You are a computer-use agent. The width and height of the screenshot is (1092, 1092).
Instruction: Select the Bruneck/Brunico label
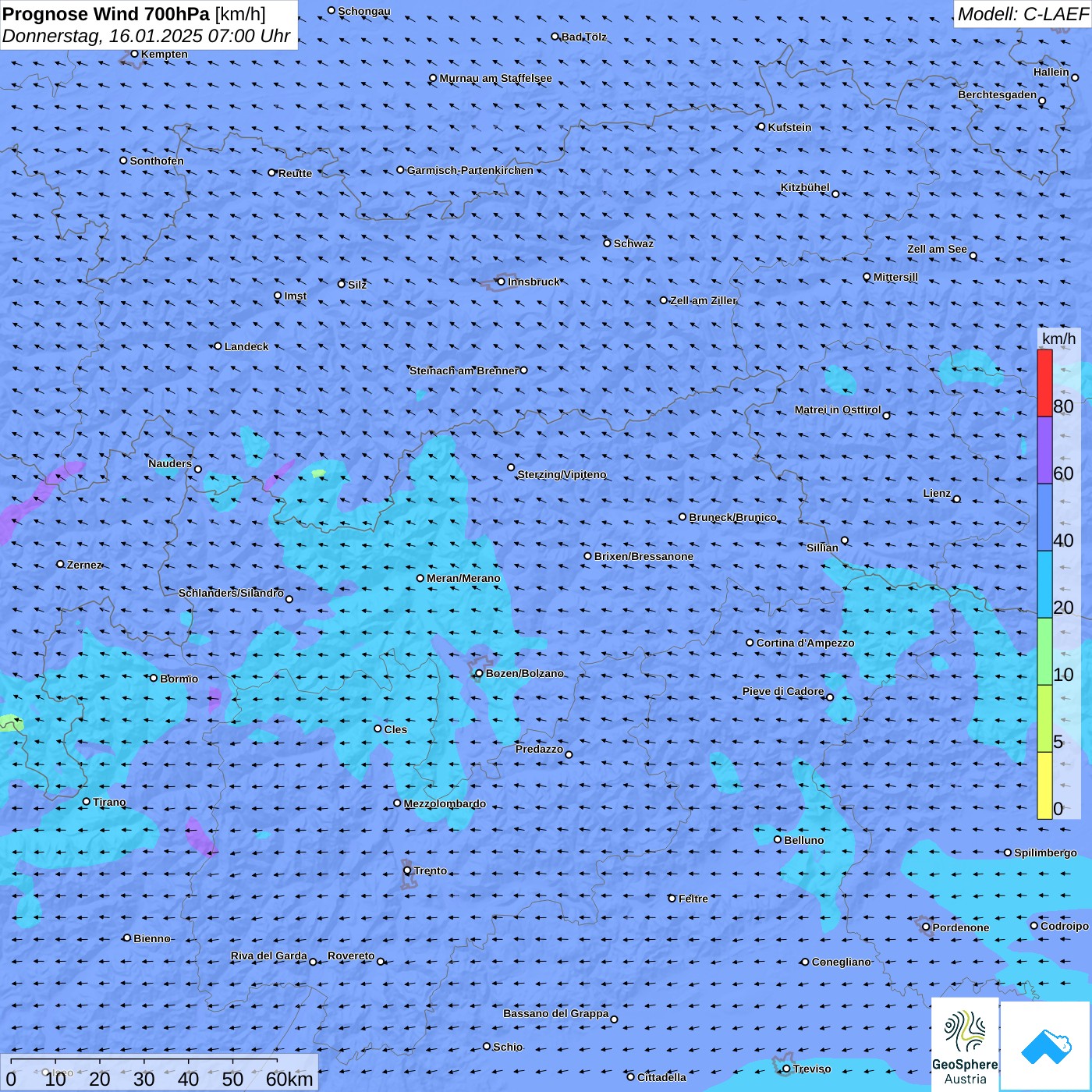point(732,517)
